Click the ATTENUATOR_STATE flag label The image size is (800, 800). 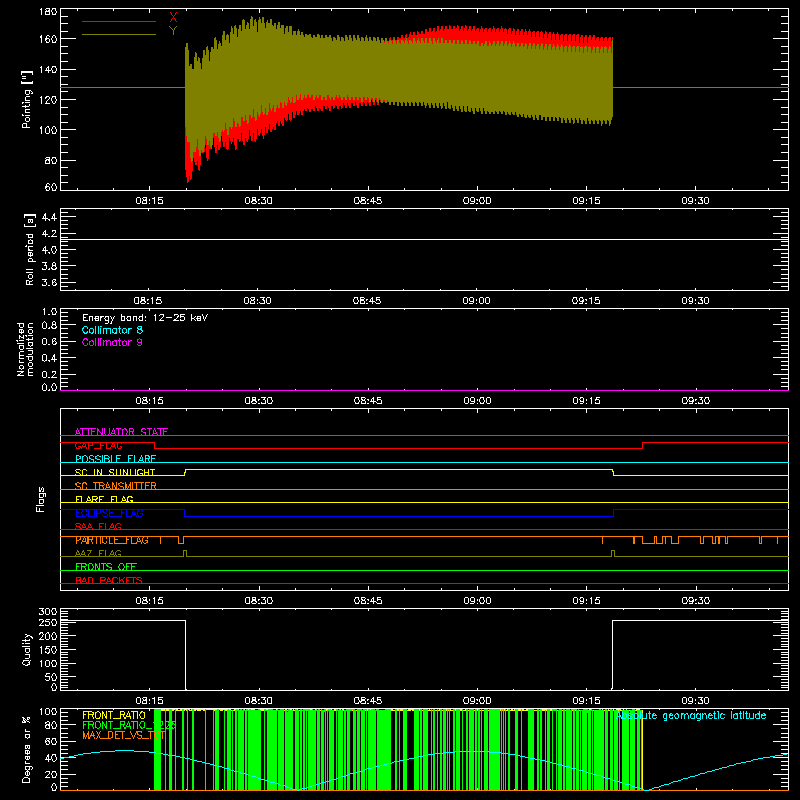121,432
